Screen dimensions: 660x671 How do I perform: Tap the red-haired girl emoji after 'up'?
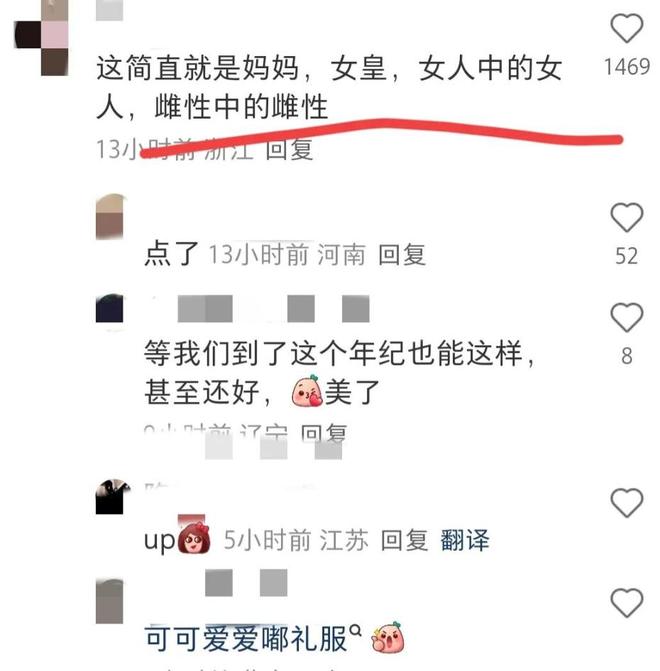(x=194, y=538)
